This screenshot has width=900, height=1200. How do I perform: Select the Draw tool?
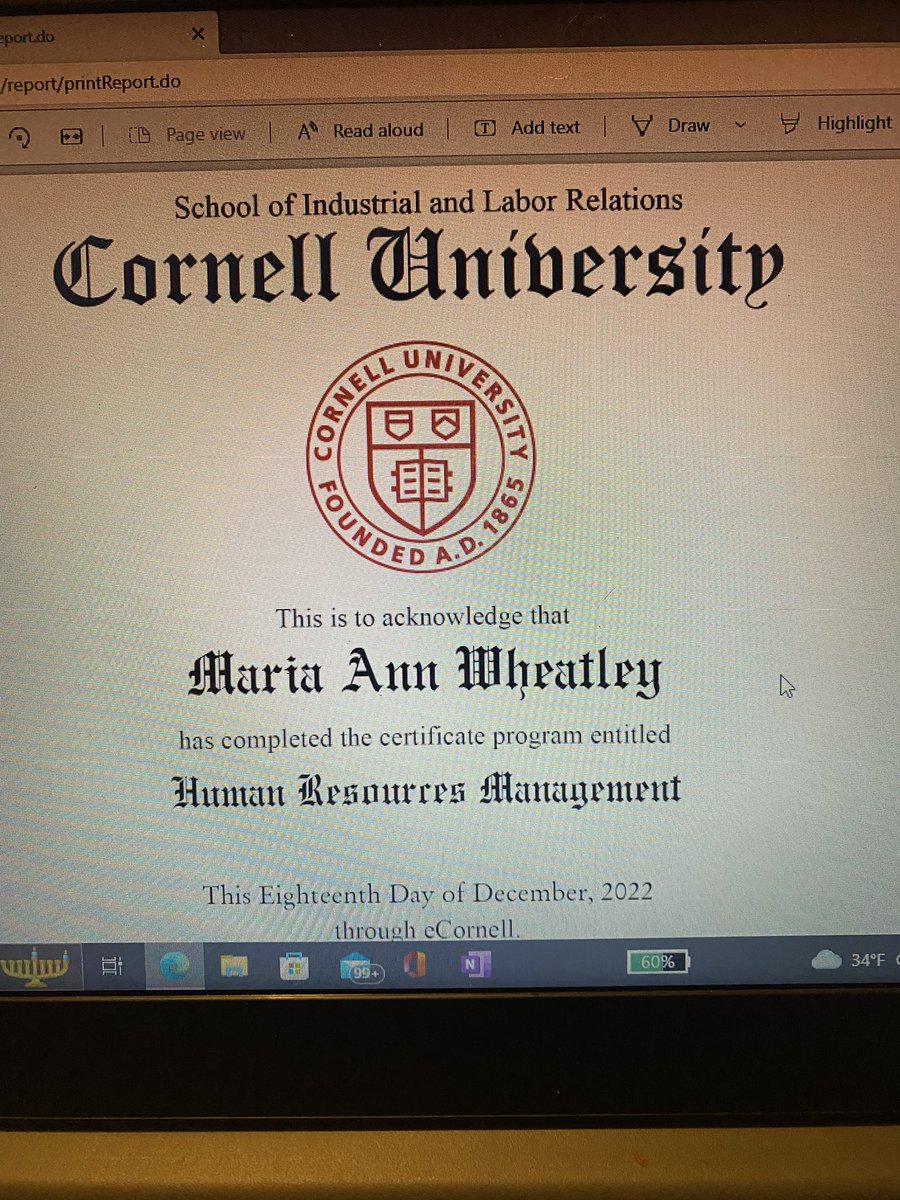point(672,125)
